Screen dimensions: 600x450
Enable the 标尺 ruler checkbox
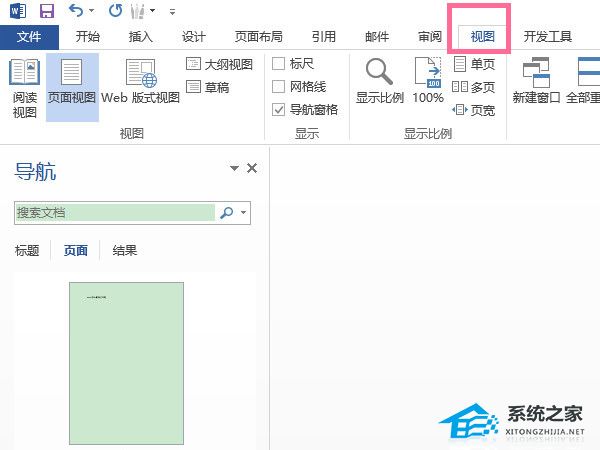pyautogui.click(x=278, y=64)
